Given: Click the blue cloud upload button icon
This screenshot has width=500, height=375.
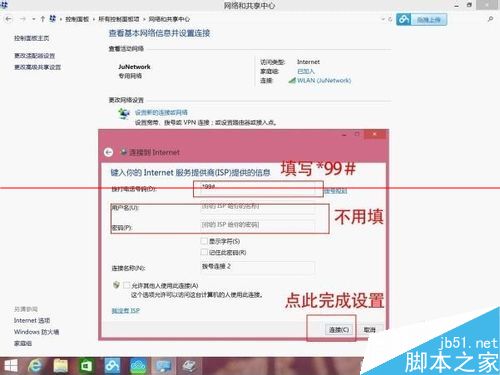Looking at the screenshot, I should [x=404, y=20].
